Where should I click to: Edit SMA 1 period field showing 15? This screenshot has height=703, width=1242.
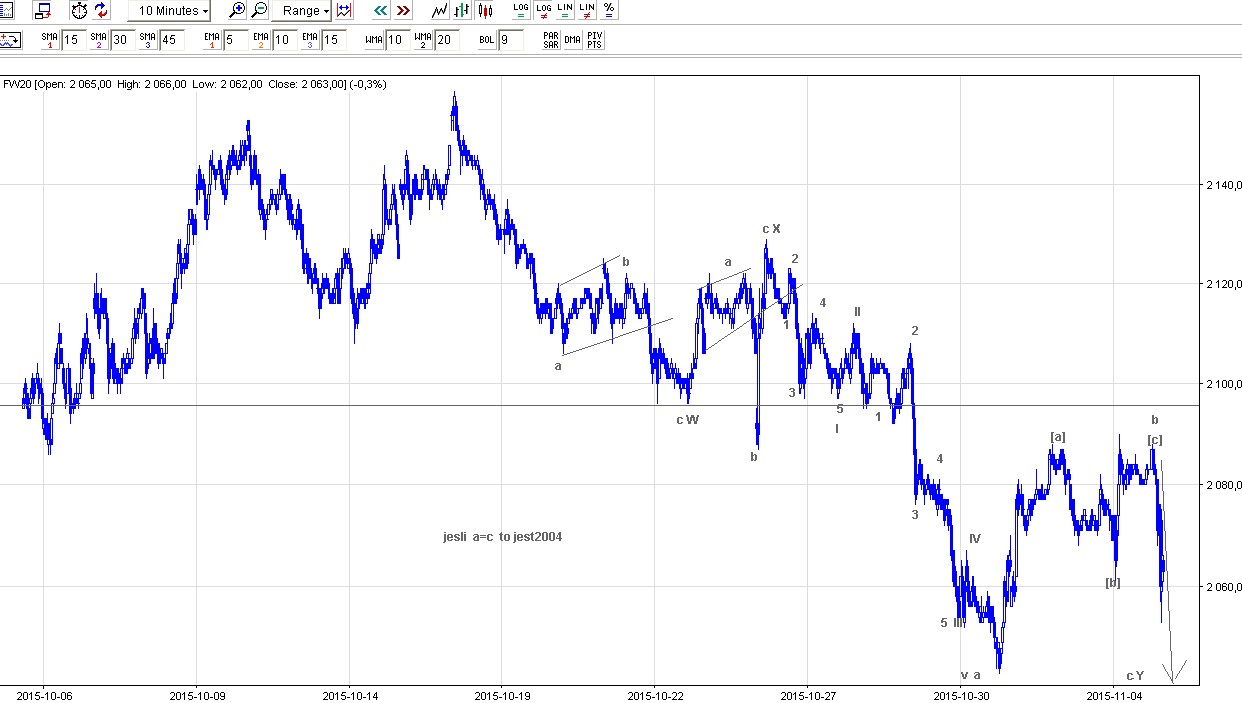click(72, 40)
